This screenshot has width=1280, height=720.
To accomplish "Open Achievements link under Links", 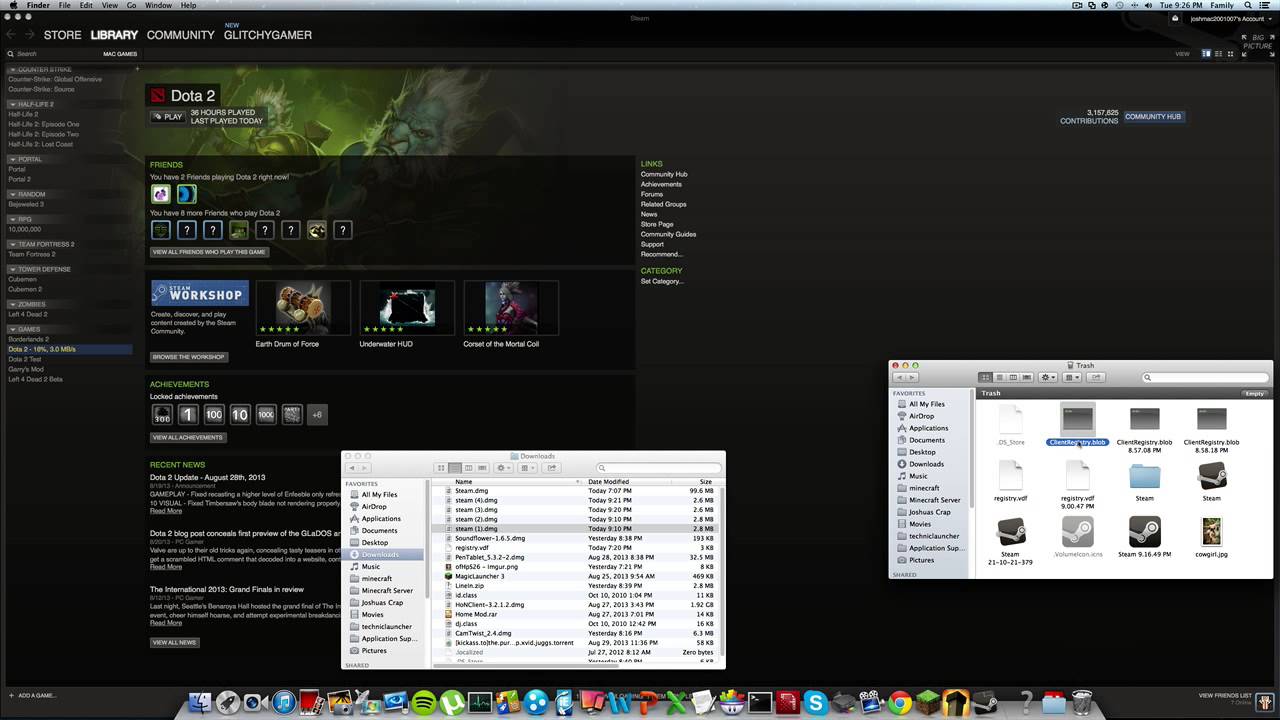I will click(x=661, y=184).
